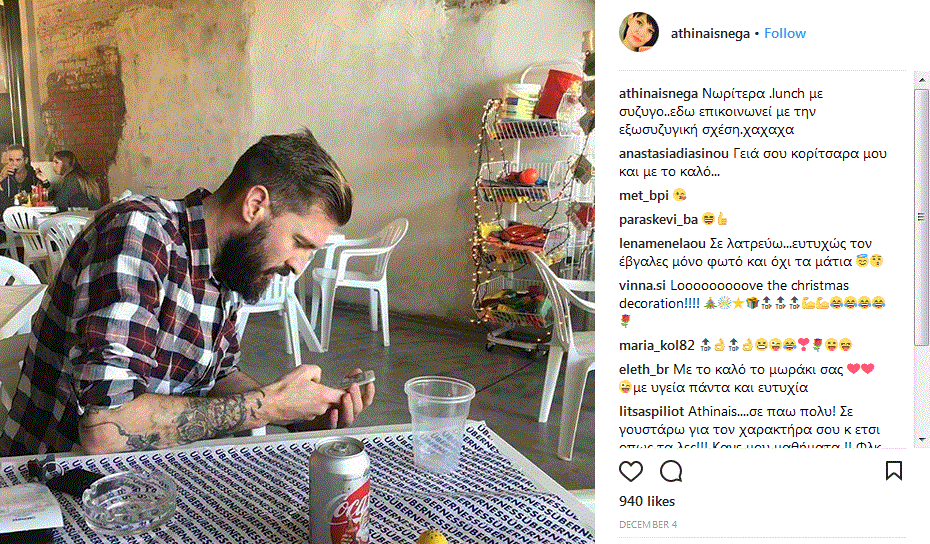This screenshot has height=544, width=930.
Task: Click the comments scrollbar thumb
Action: pos(921,217)
